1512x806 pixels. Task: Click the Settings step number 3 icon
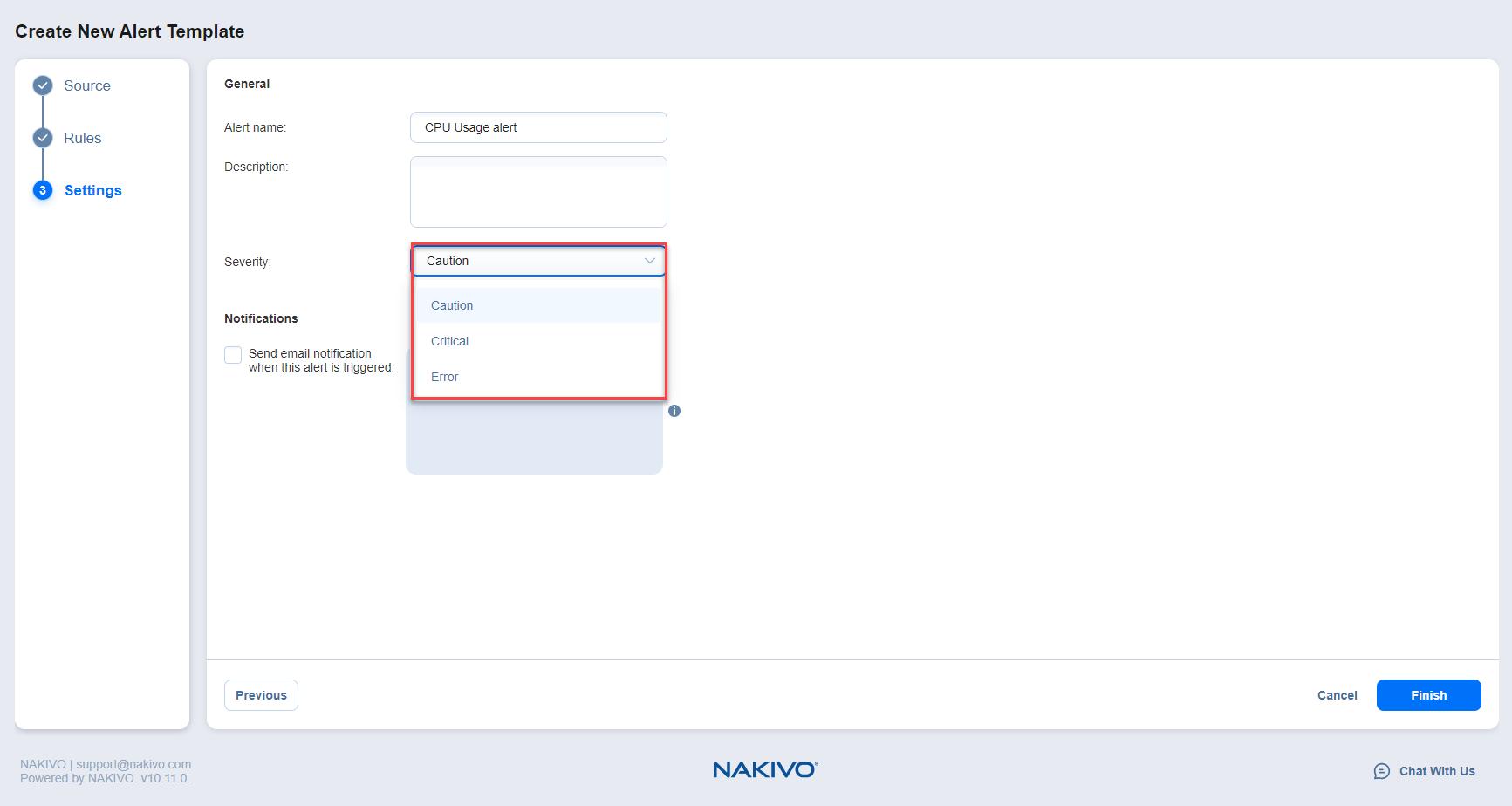tap(43, 190)
